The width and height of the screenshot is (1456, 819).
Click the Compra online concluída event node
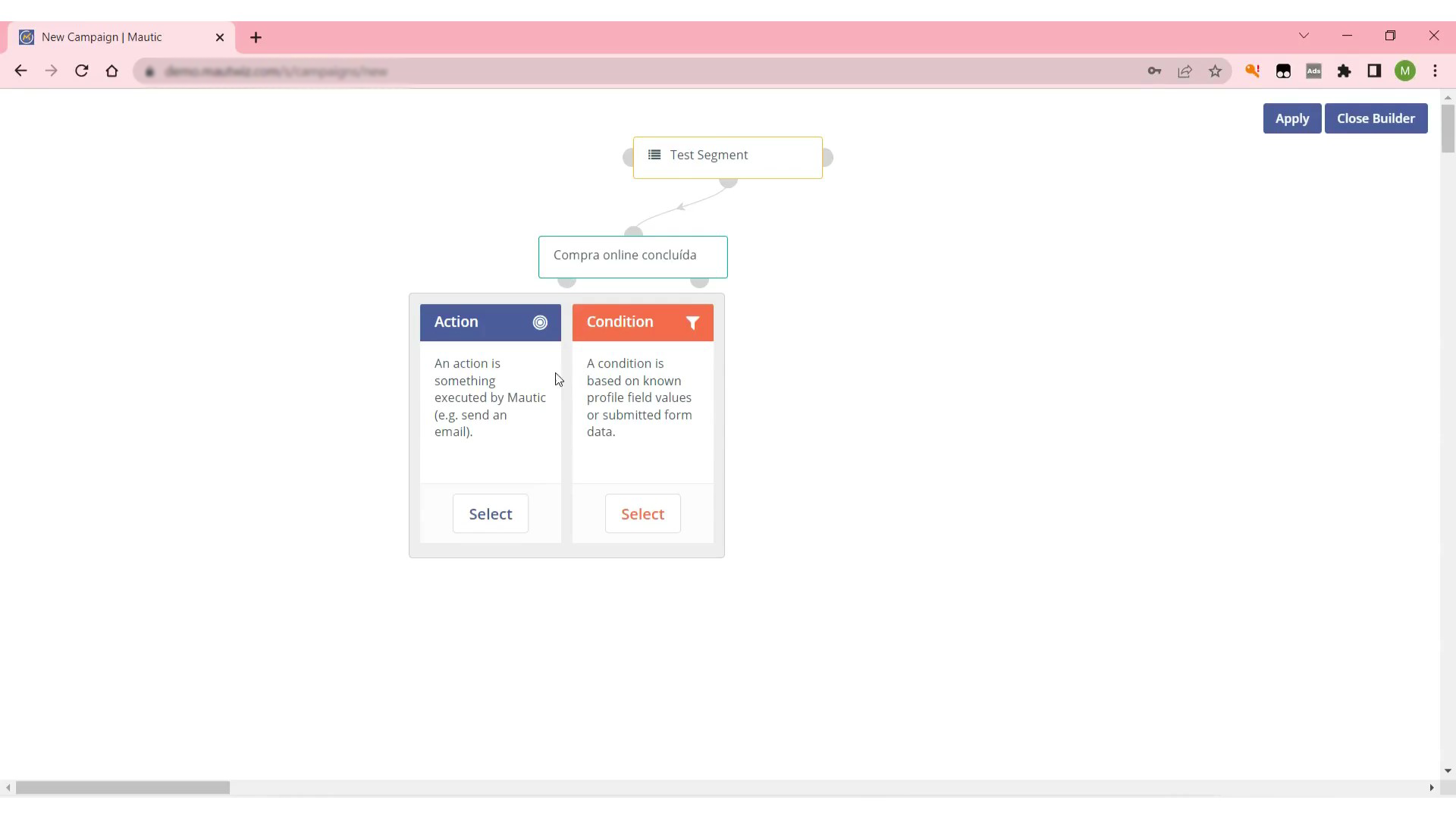point(633,255)
